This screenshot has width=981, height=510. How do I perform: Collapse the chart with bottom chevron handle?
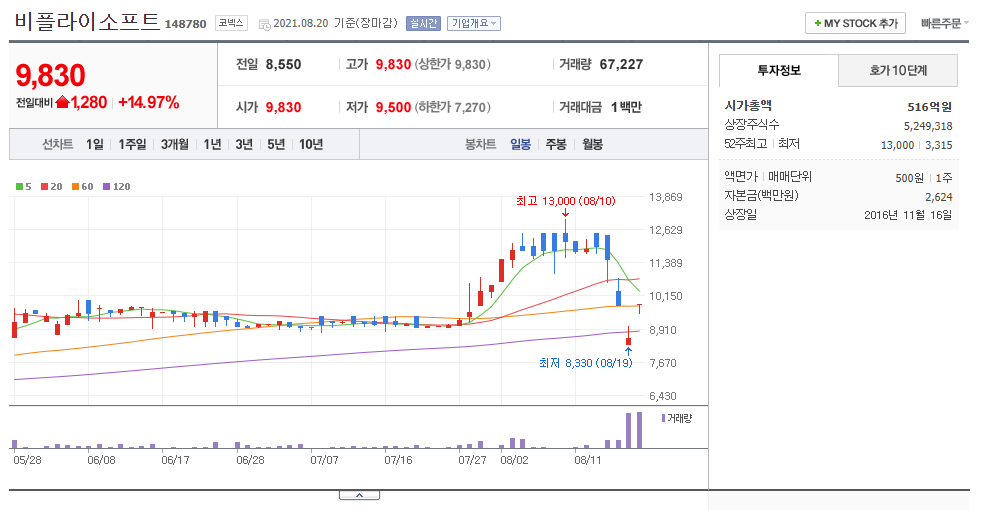pos(359,495)
